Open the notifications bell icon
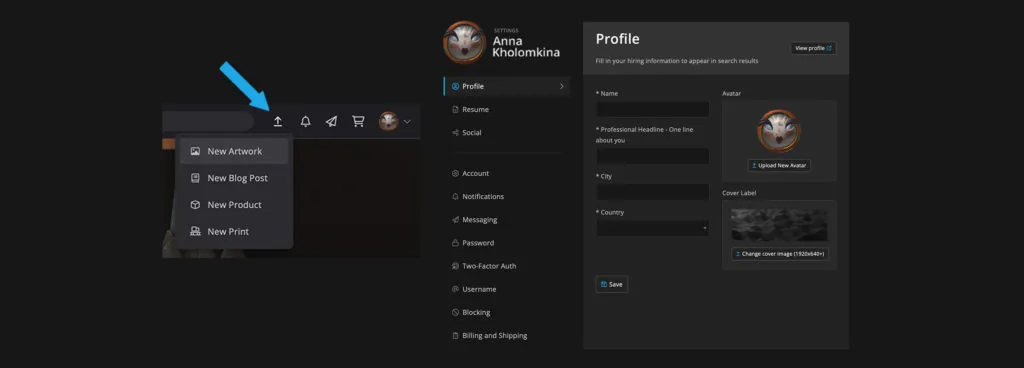Screen dimensions: 1024x368 305,121
